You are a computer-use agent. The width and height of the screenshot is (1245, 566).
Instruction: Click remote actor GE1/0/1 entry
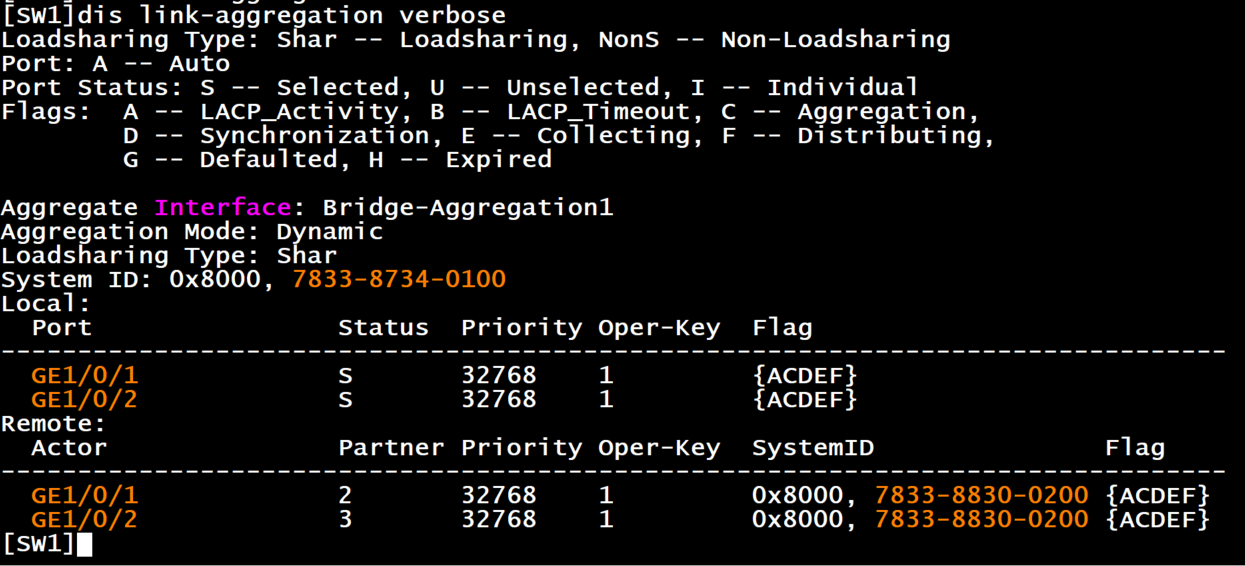(84, 496)
